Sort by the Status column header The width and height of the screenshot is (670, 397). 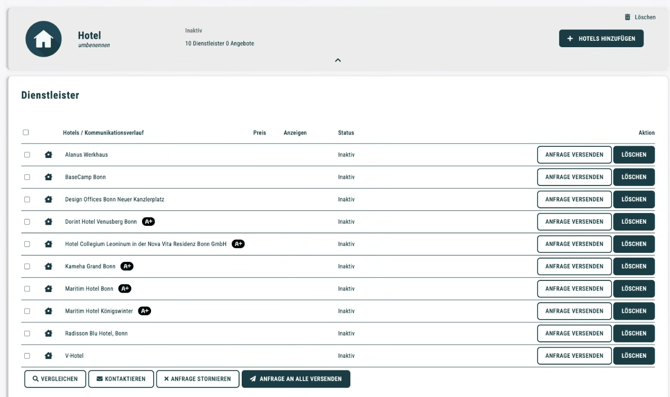point(346,132)
